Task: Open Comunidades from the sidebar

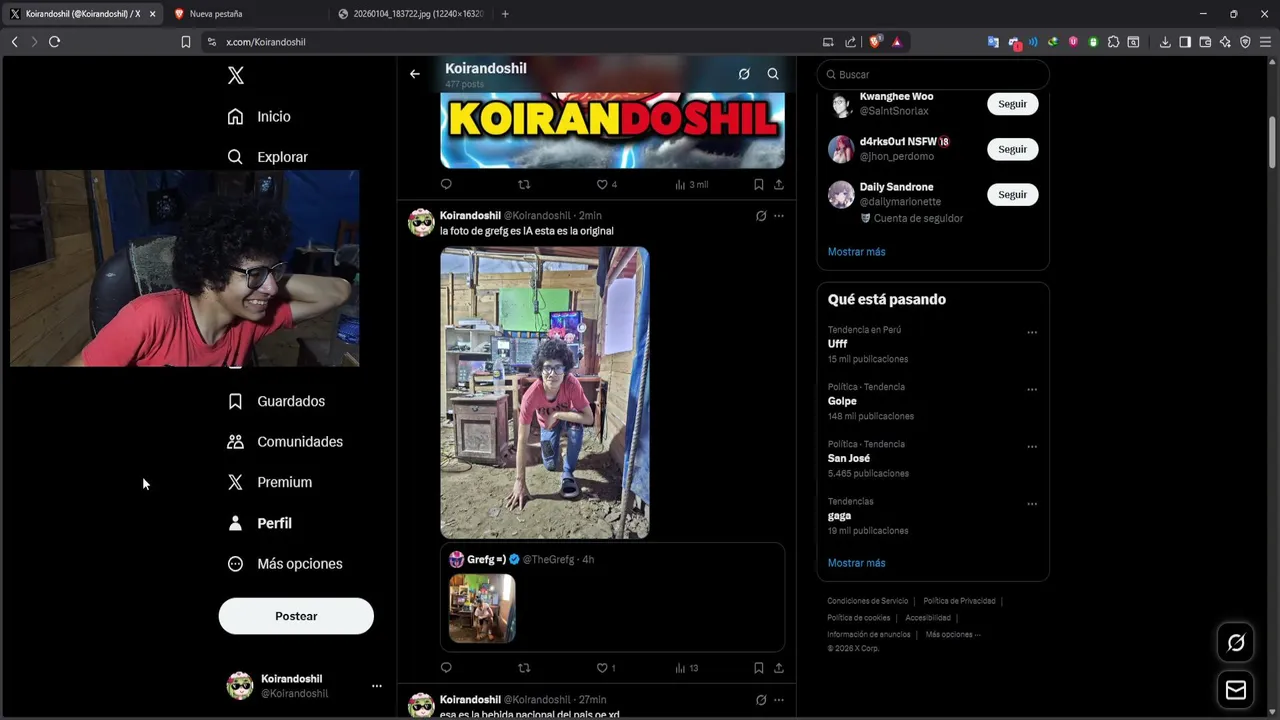Action: pyautogui.click(x=285, y=442)
